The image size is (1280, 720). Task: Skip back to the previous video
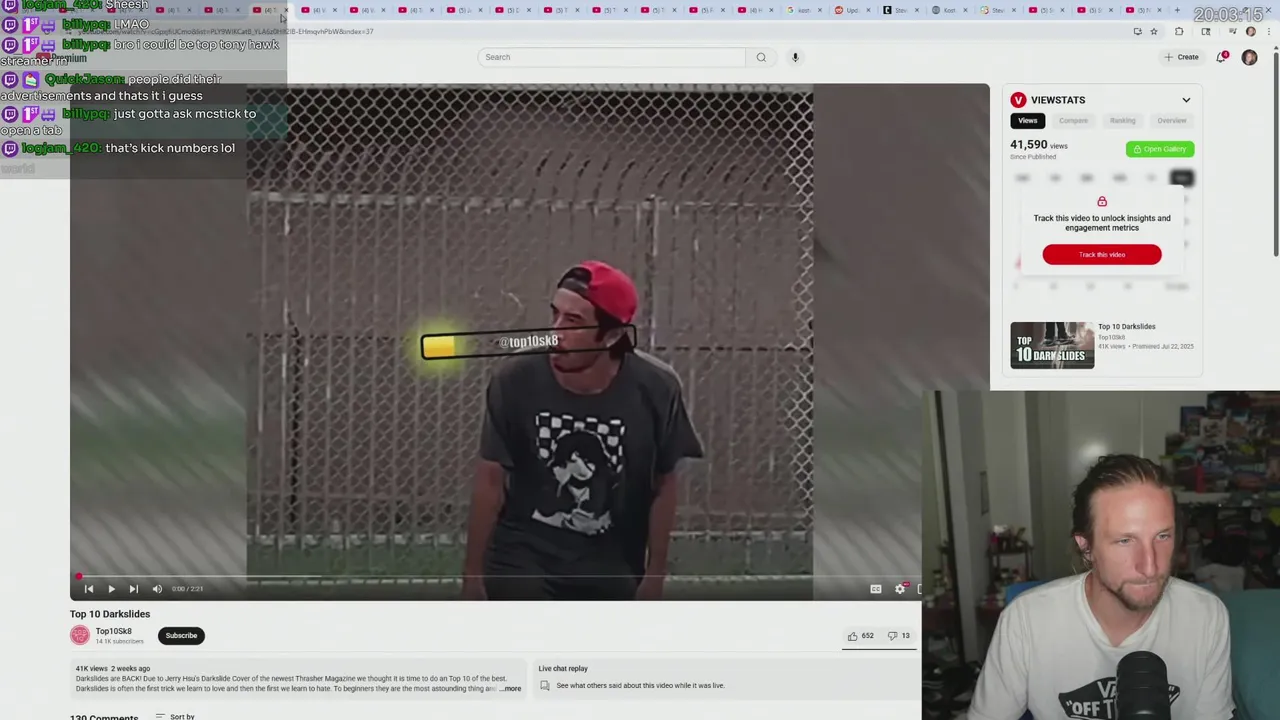coord(89,589)
